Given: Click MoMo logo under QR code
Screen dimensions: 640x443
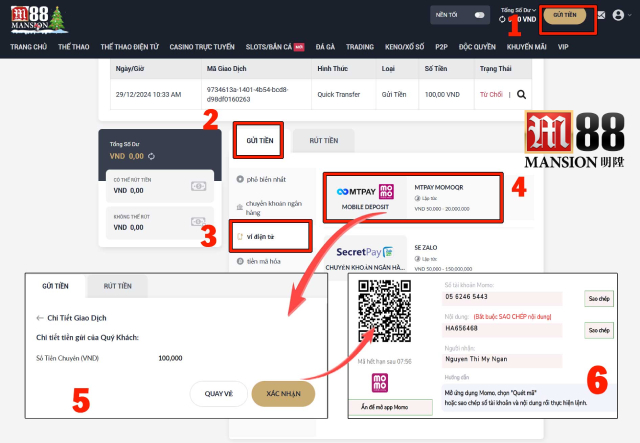Looking at the screenshot, I should 380,383.
